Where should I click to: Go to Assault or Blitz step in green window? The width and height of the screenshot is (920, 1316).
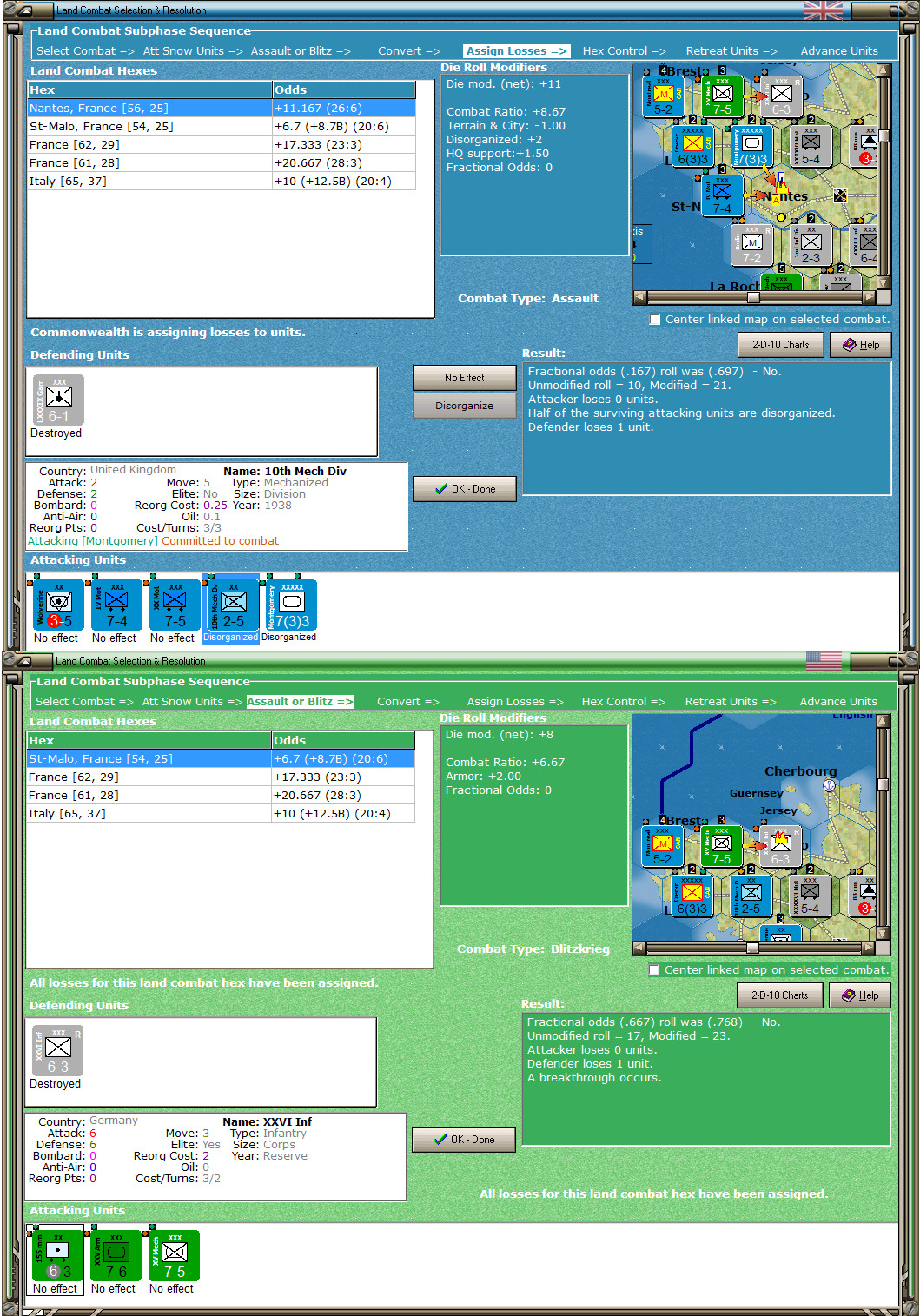click(300, 702)
